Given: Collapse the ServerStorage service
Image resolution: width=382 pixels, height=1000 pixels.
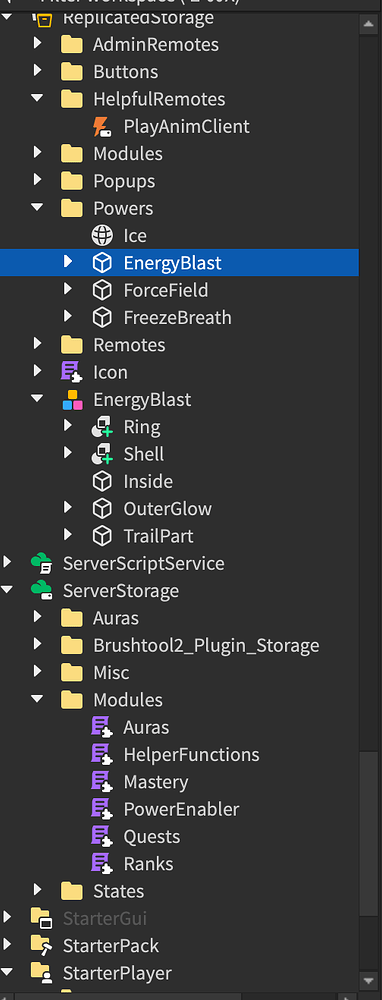Looking at the screenshot, I should coord(7,591).
